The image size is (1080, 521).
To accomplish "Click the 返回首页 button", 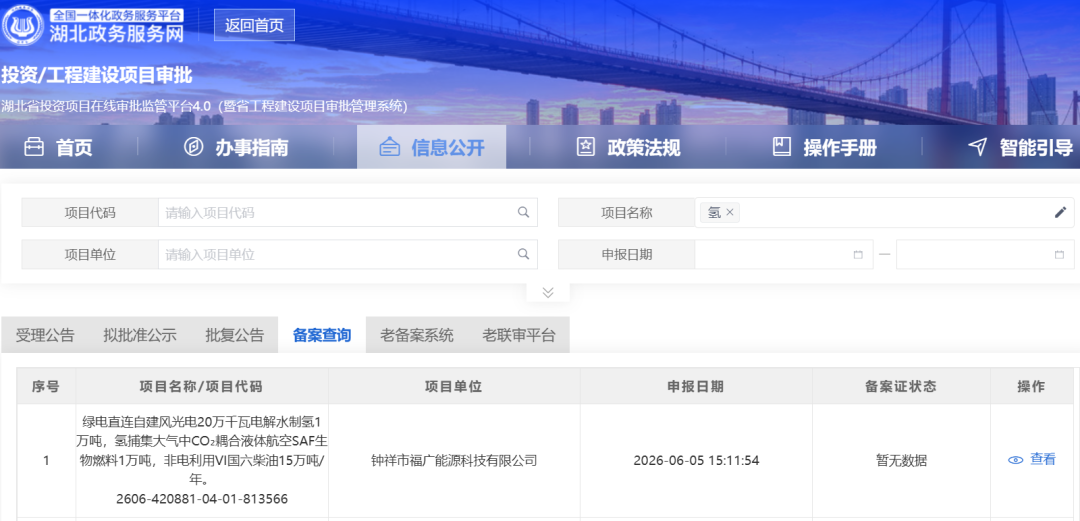I will 254,25.
